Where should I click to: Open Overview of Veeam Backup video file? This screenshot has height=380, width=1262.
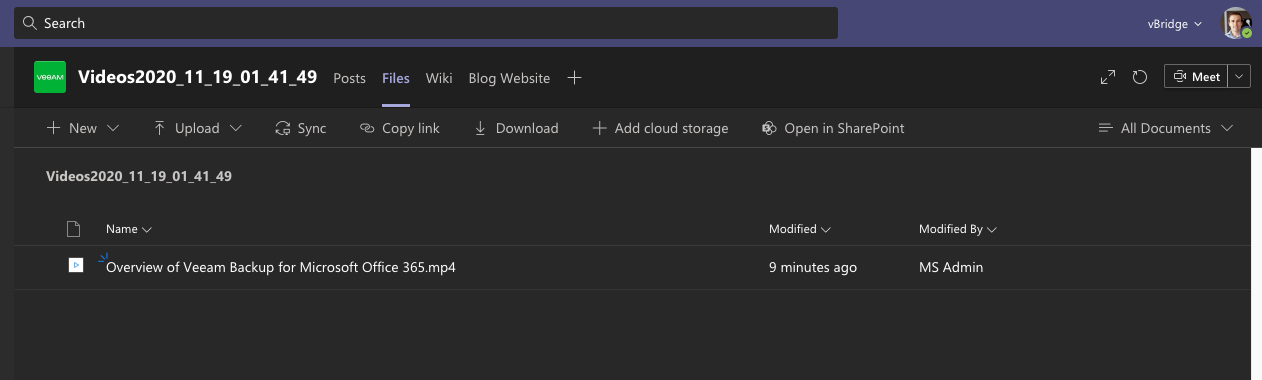281,267
